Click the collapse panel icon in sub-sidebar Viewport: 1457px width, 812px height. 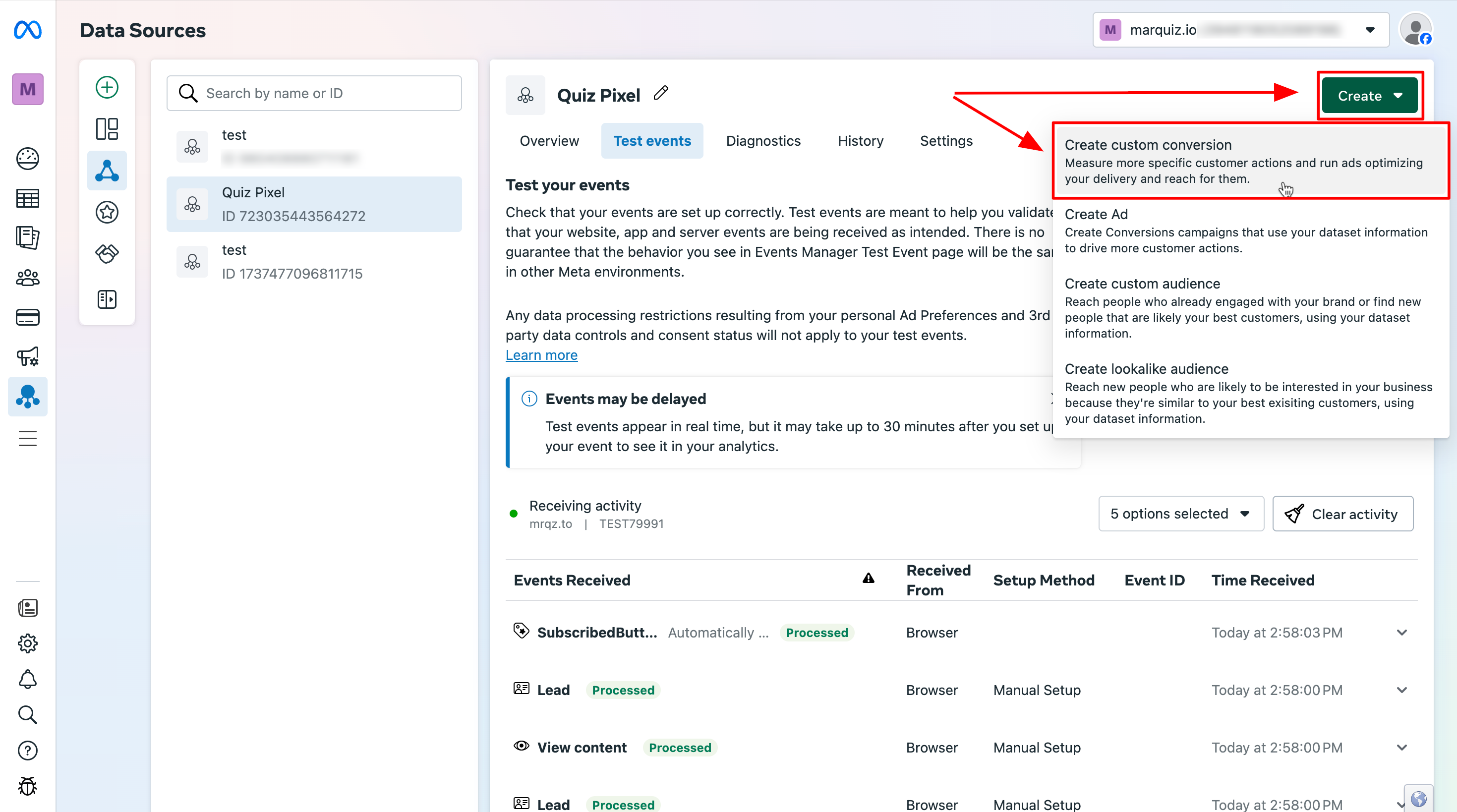(107, 299)
